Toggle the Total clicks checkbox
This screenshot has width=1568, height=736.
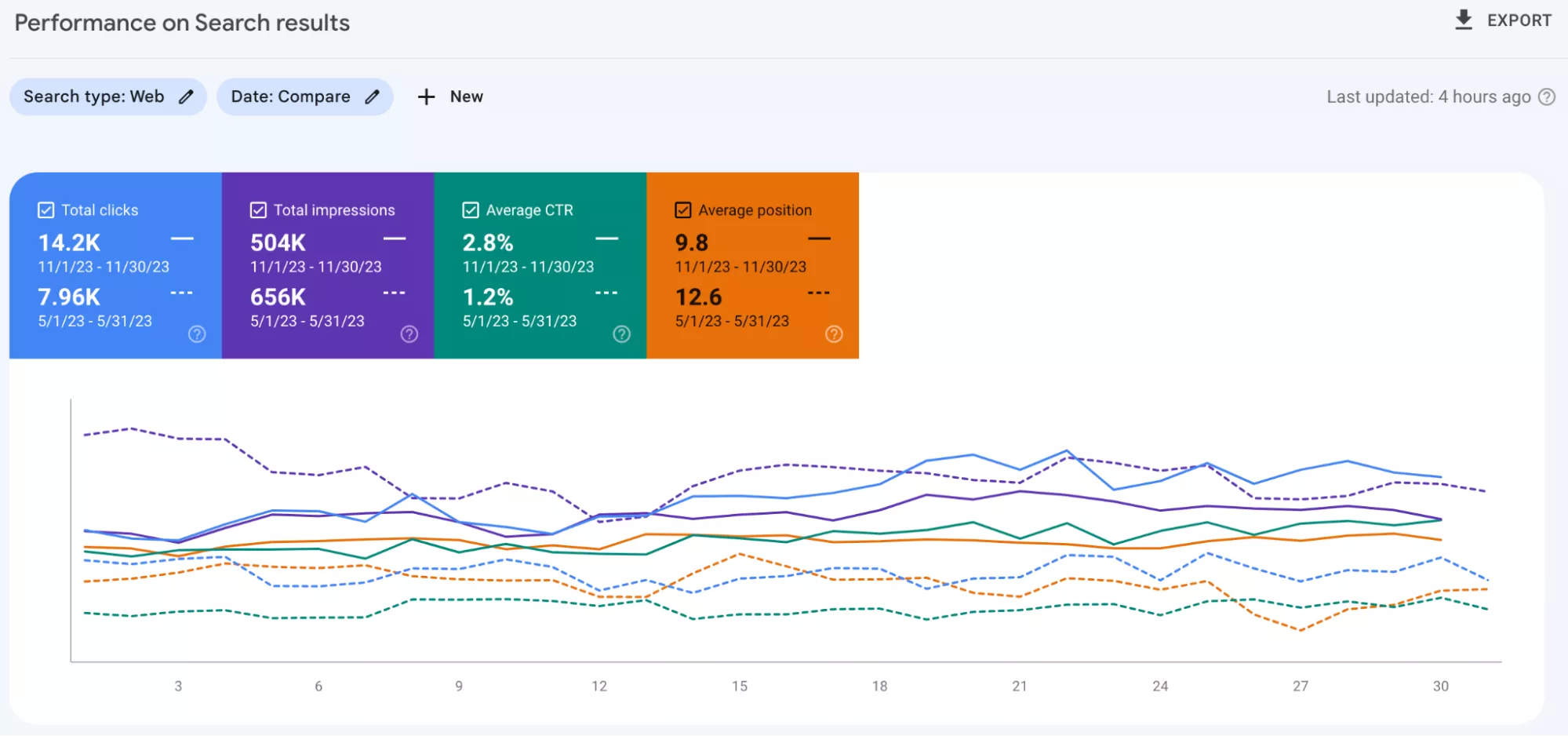46,210
